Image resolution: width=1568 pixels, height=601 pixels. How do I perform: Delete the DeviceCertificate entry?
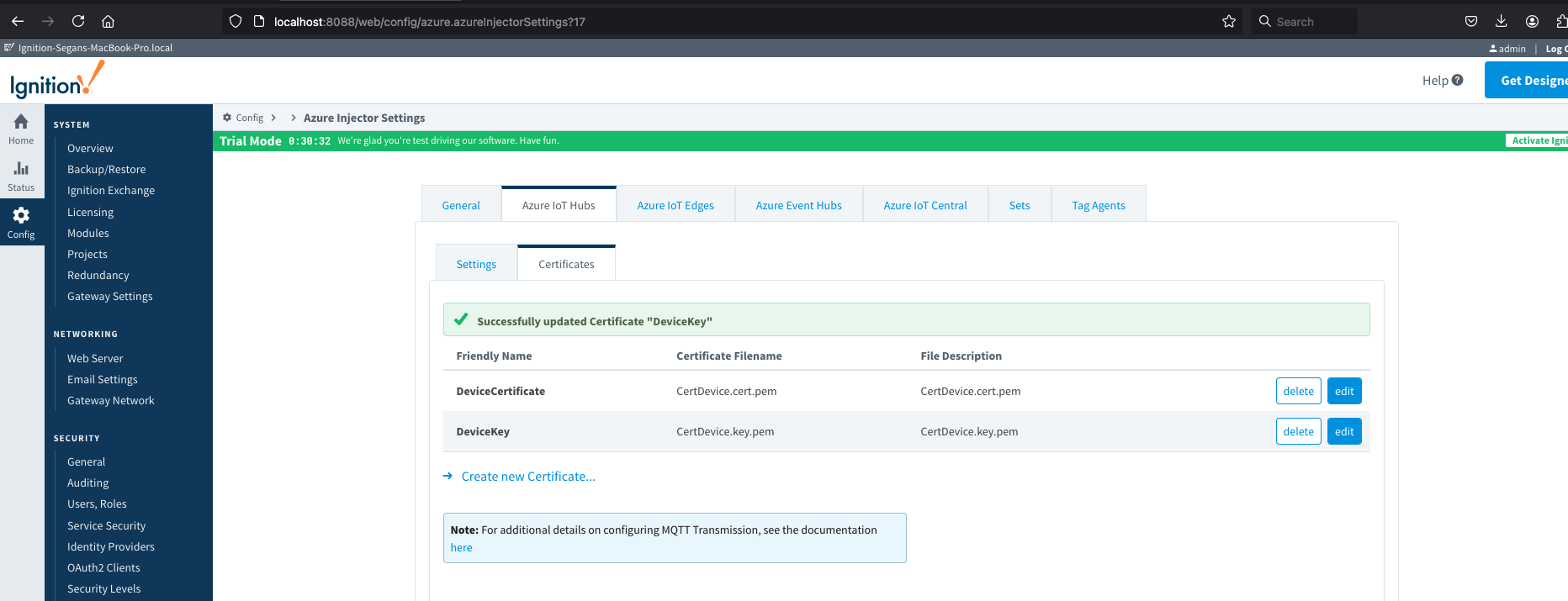1298,391
